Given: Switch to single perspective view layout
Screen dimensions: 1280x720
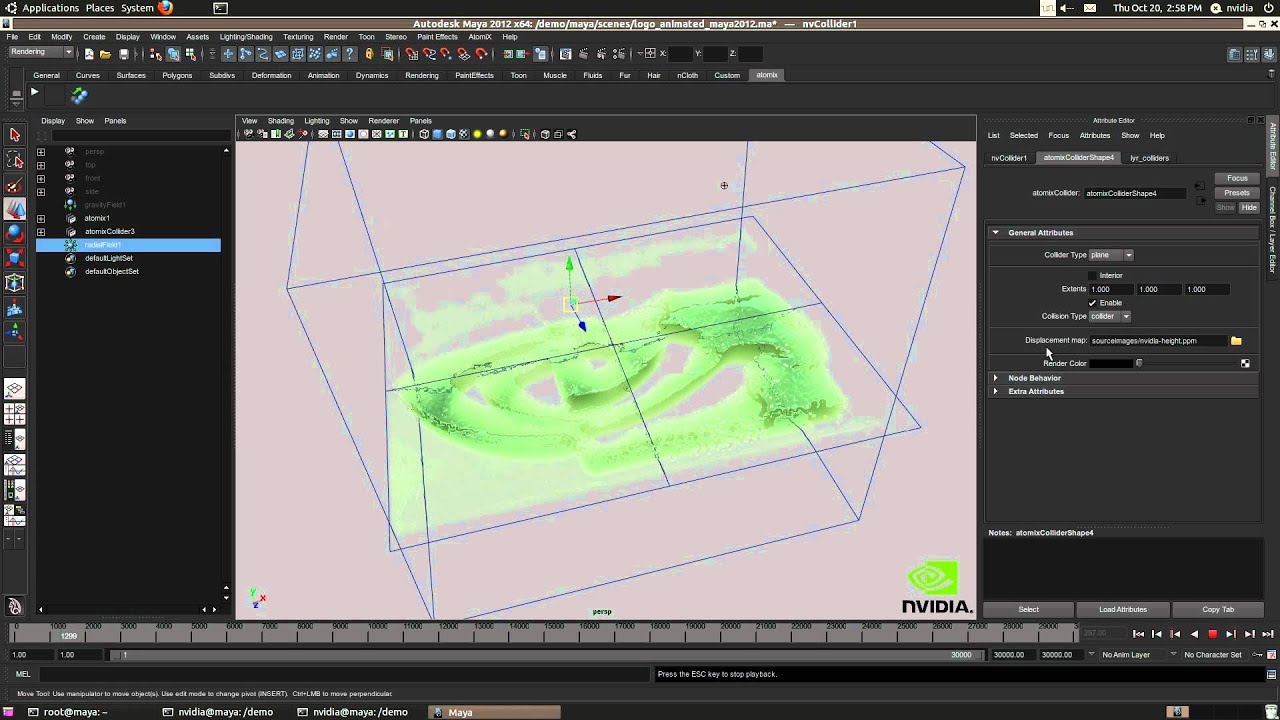Looking at the screenshot, I should point(15,389).
